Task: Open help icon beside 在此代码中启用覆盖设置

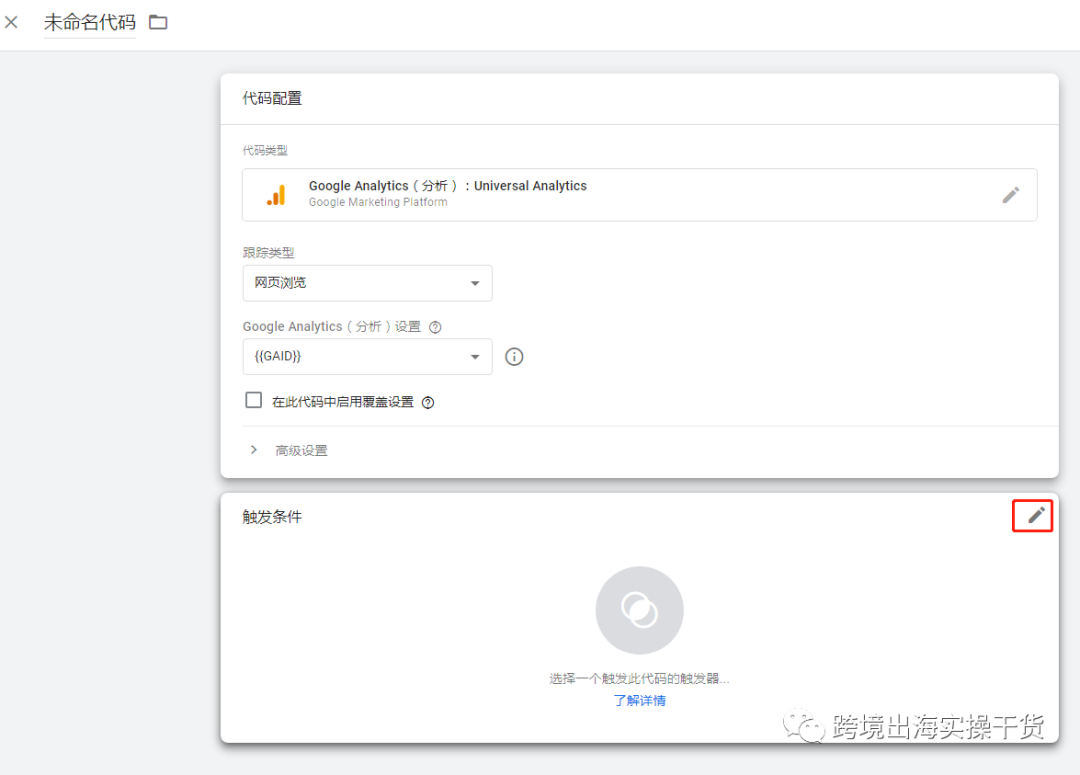Action: pos(427,401)
